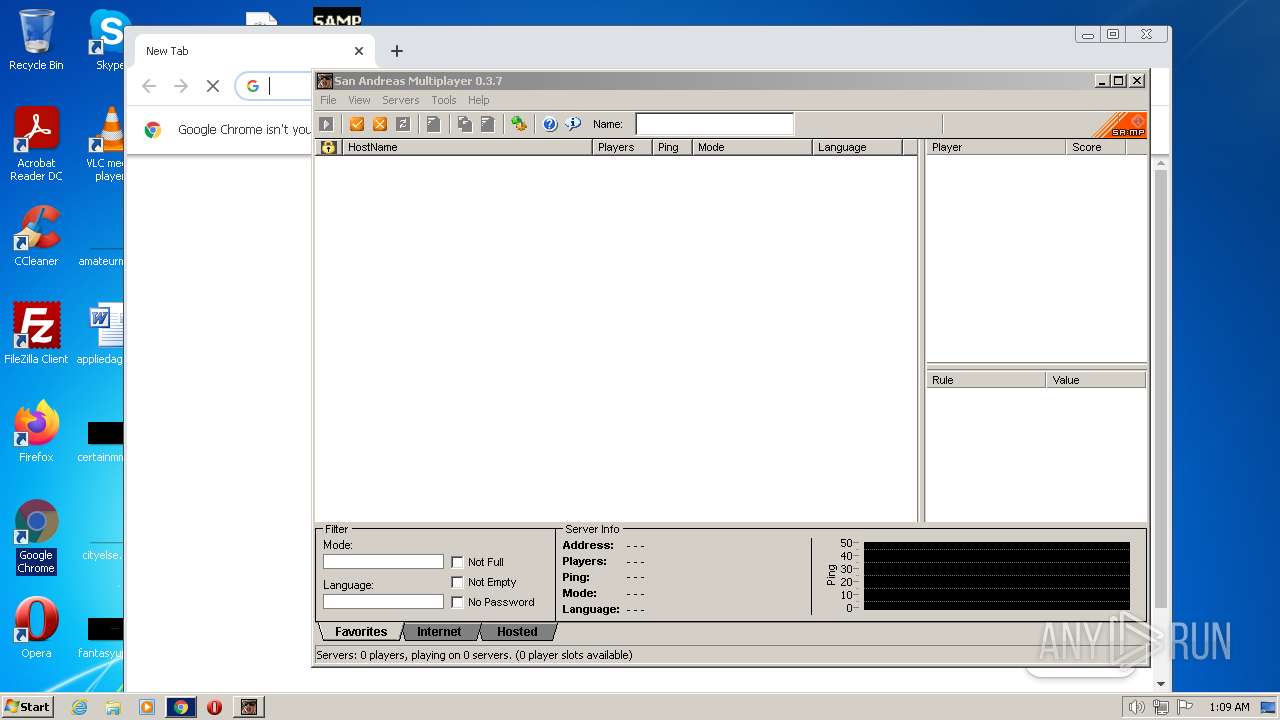1280x720 pixels.
Task: Select the Recycle Bin desktop icon
Action: pyautogui.click(x=36, y=41)
